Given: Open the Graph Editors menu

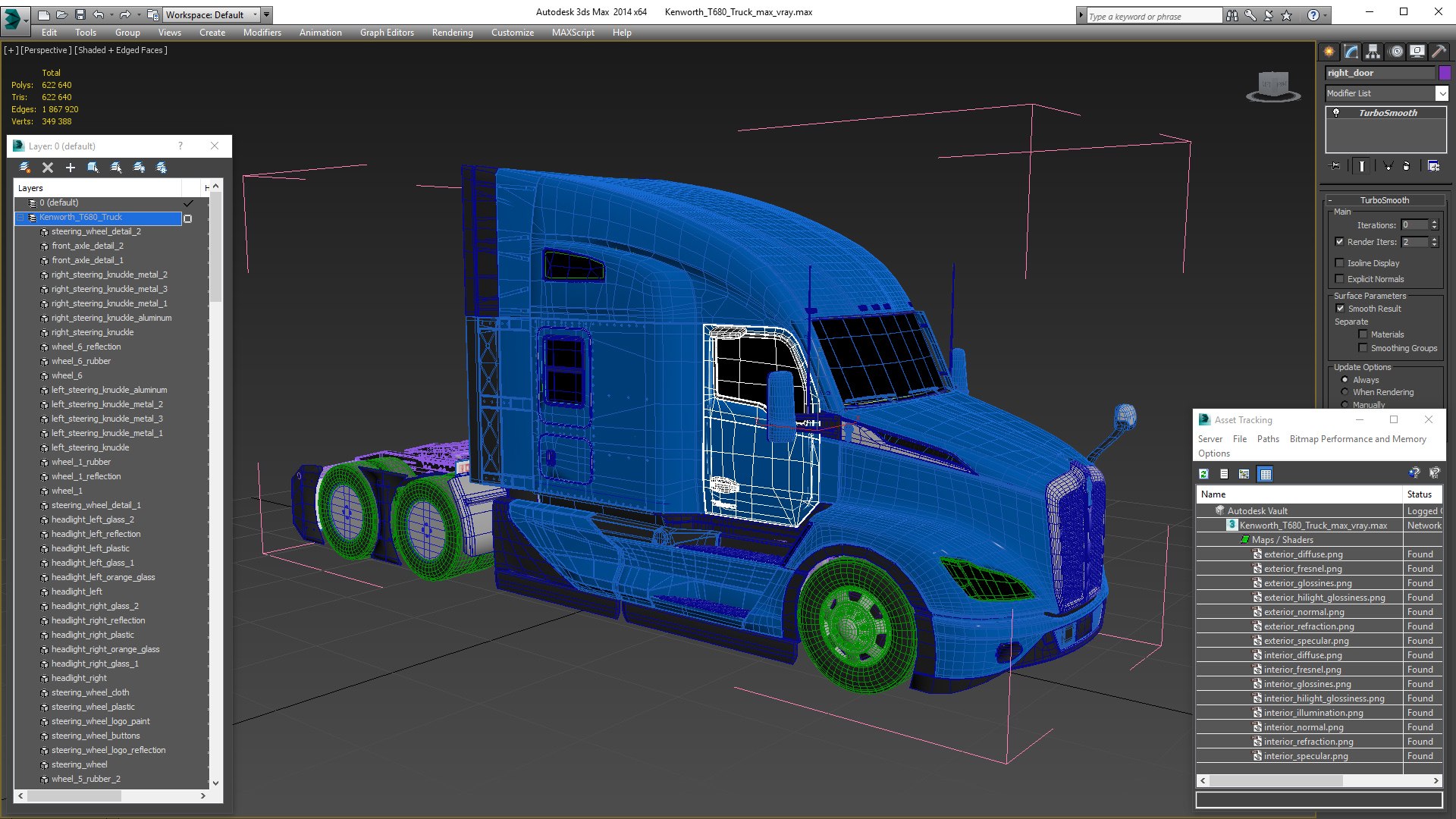Looking at the screenshot, I should click(387, 33).
